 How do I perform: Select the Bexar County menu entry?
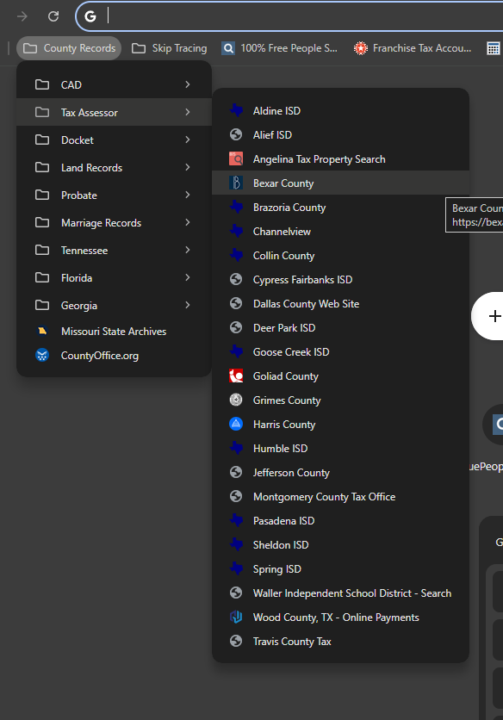point(340,183)
